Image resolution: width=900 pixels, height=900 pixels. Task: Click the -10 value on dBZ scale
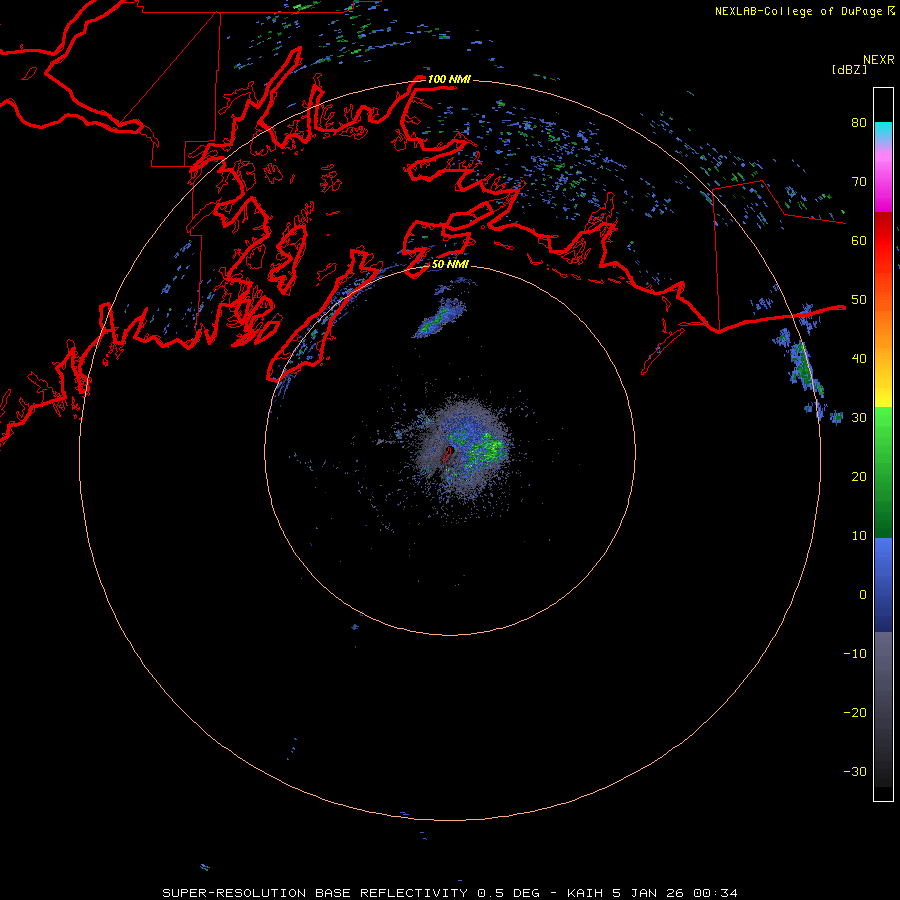tap(855, 654)
